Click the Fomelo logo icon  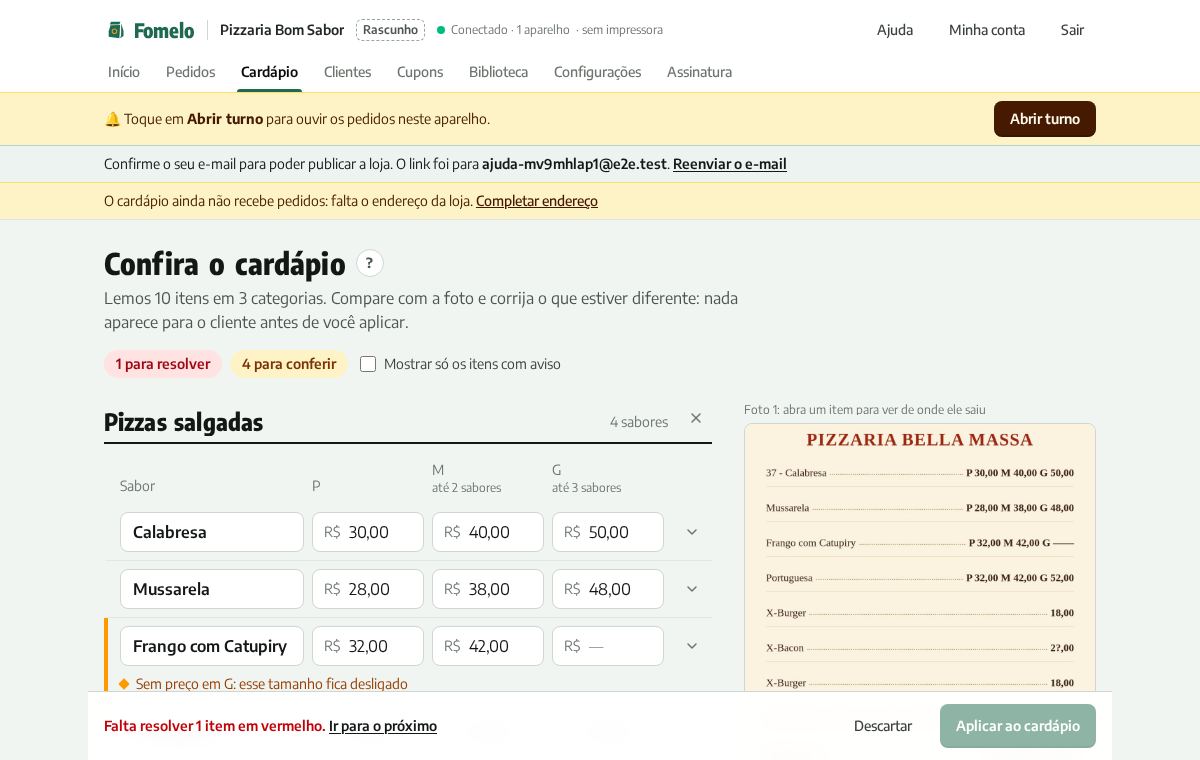coord(116,30)
